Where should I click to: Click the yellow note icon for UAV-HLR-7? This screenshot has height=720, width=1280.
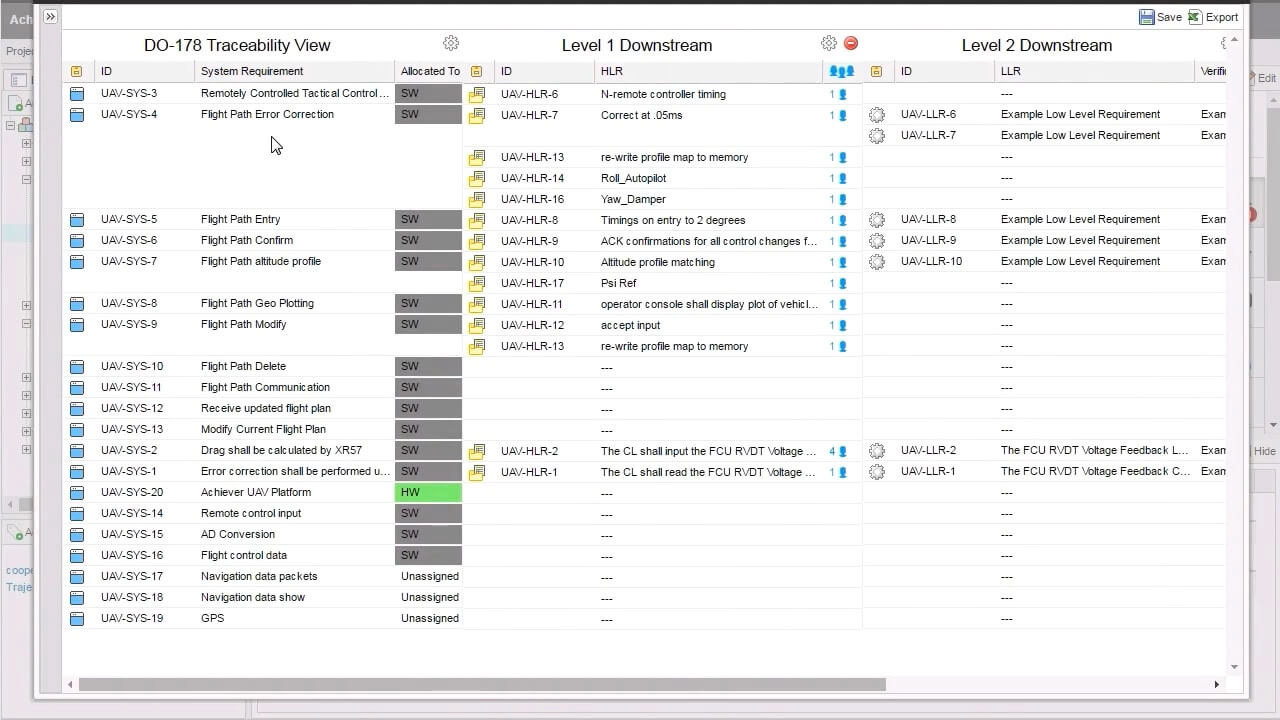(x=477, y=116)
